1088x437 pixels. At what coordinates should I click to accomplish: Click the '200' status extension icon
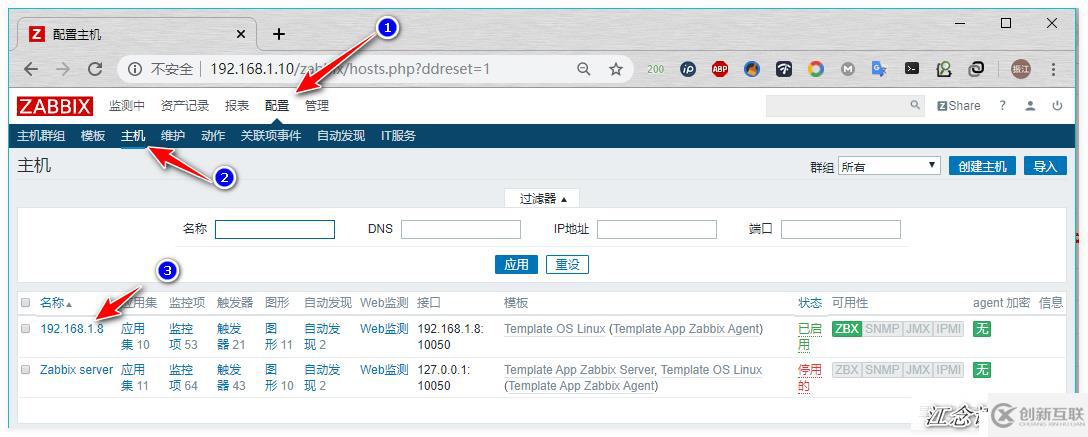(x=656, y=69)
